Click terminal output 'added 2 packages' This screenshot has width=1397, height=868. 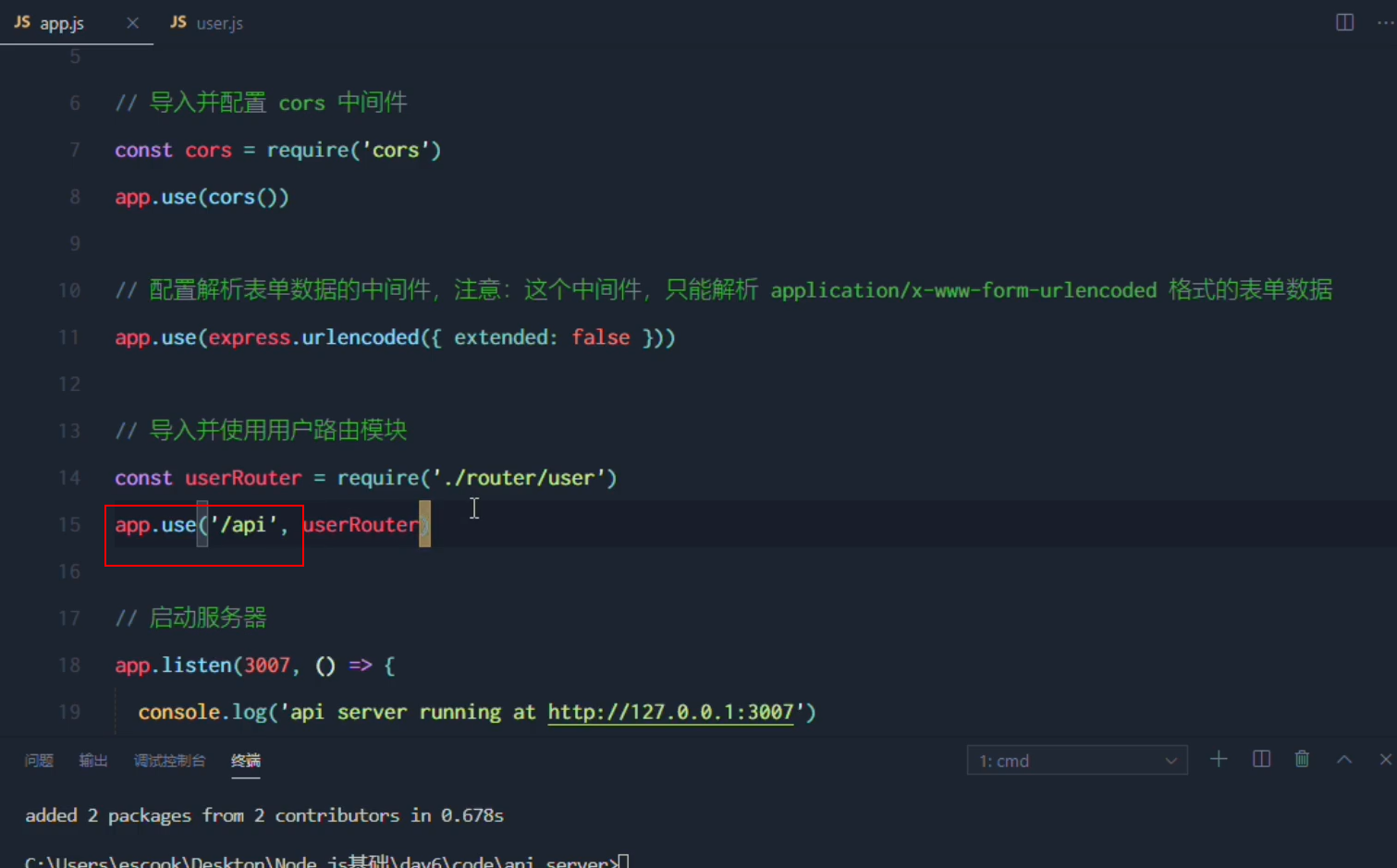108,815
